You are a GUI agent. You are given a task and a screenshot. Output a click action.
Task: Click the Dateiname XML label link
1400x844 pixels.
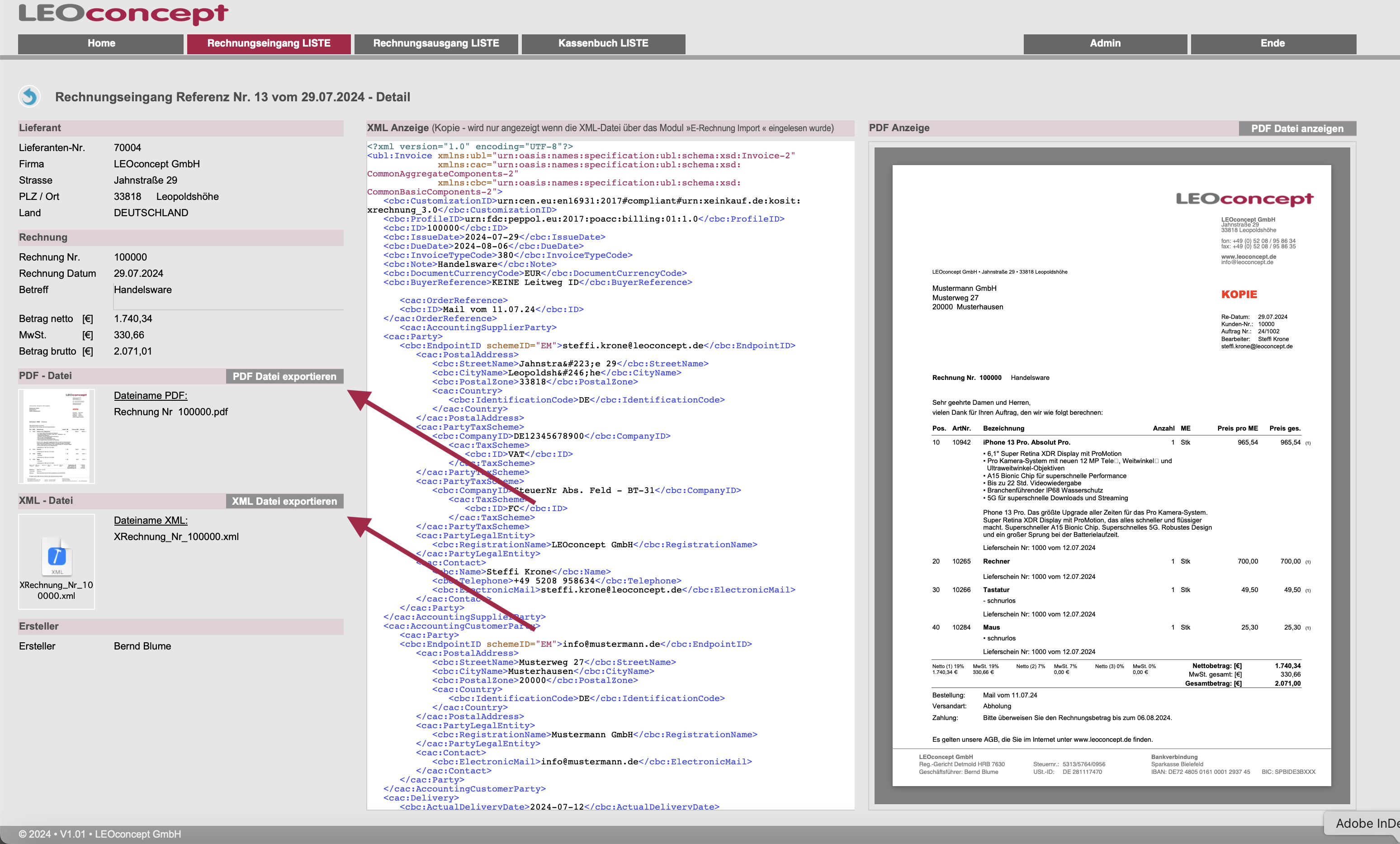[x=151, y=520]
